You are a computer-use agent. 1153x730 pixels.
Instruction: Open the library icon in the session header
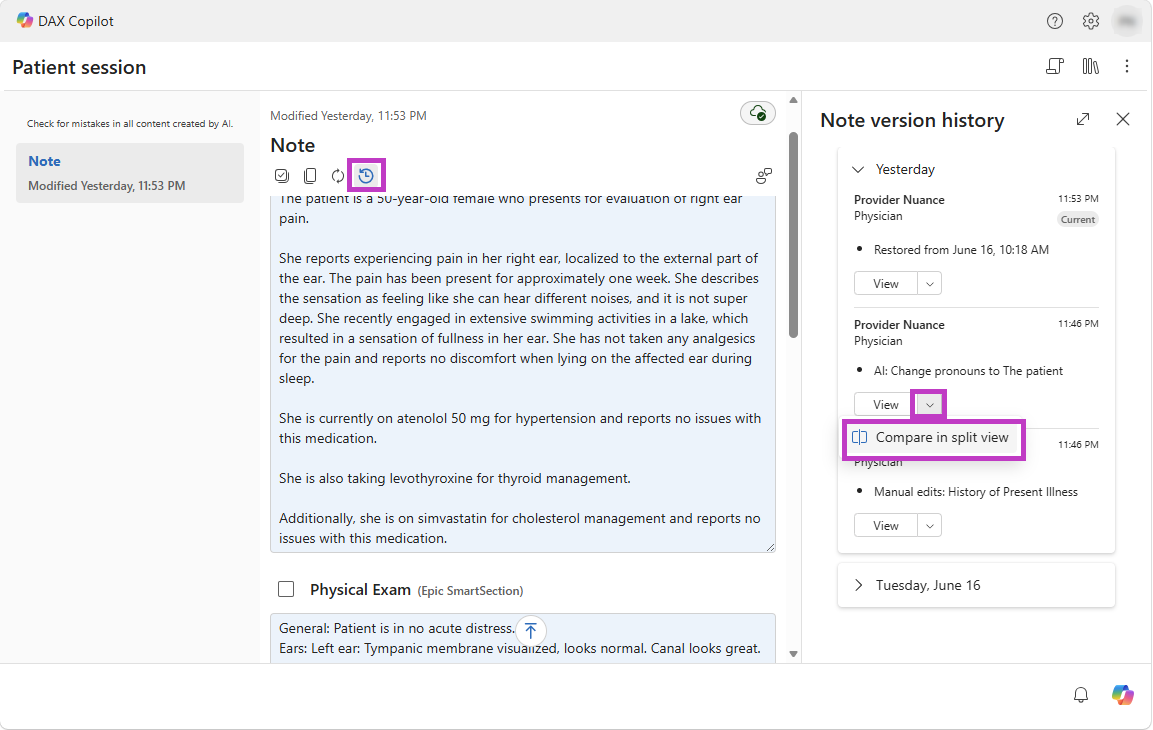coord(1090,66)
